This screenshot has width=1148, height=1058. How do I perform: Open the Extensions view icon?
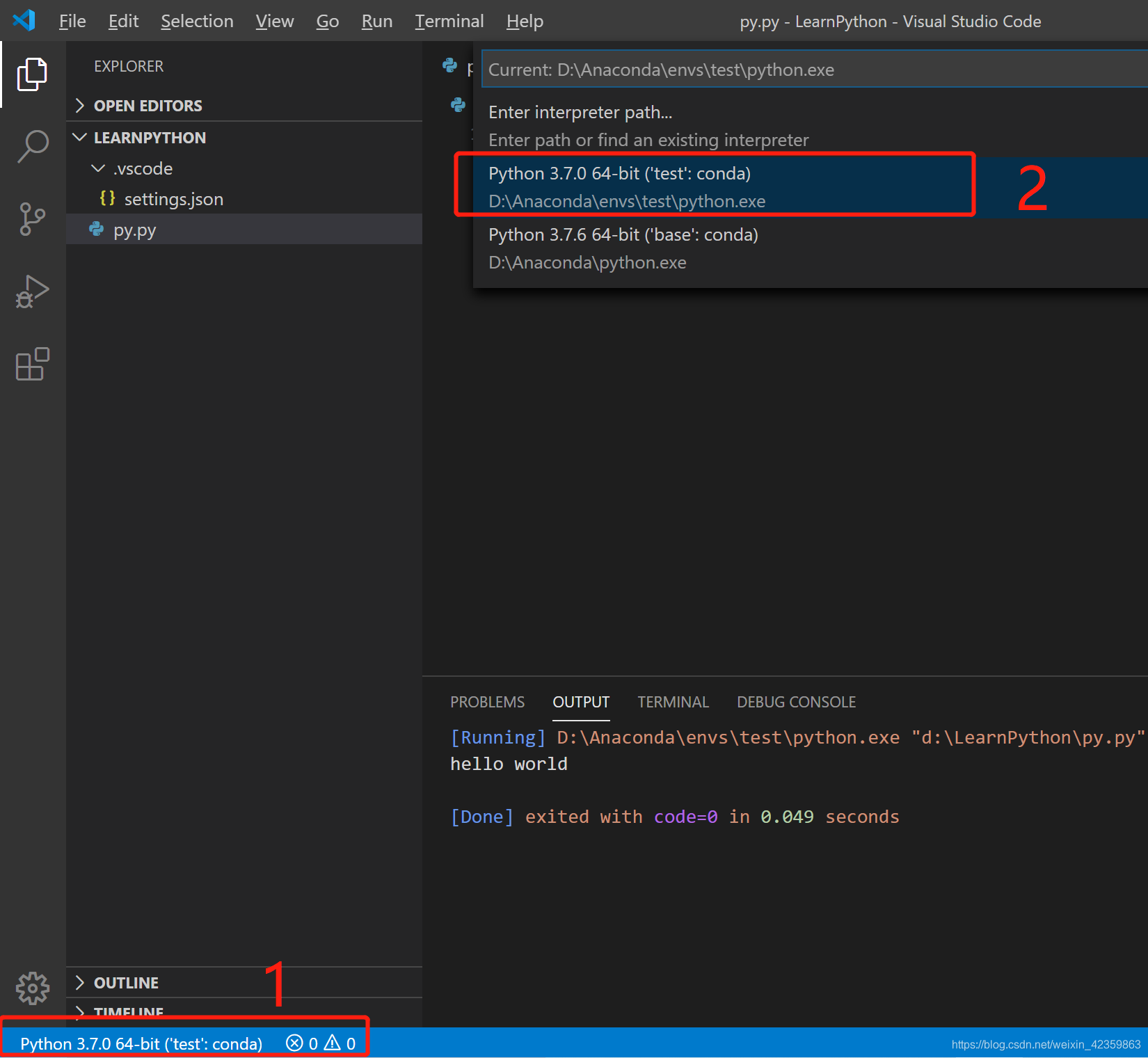(x=32, y=364)
